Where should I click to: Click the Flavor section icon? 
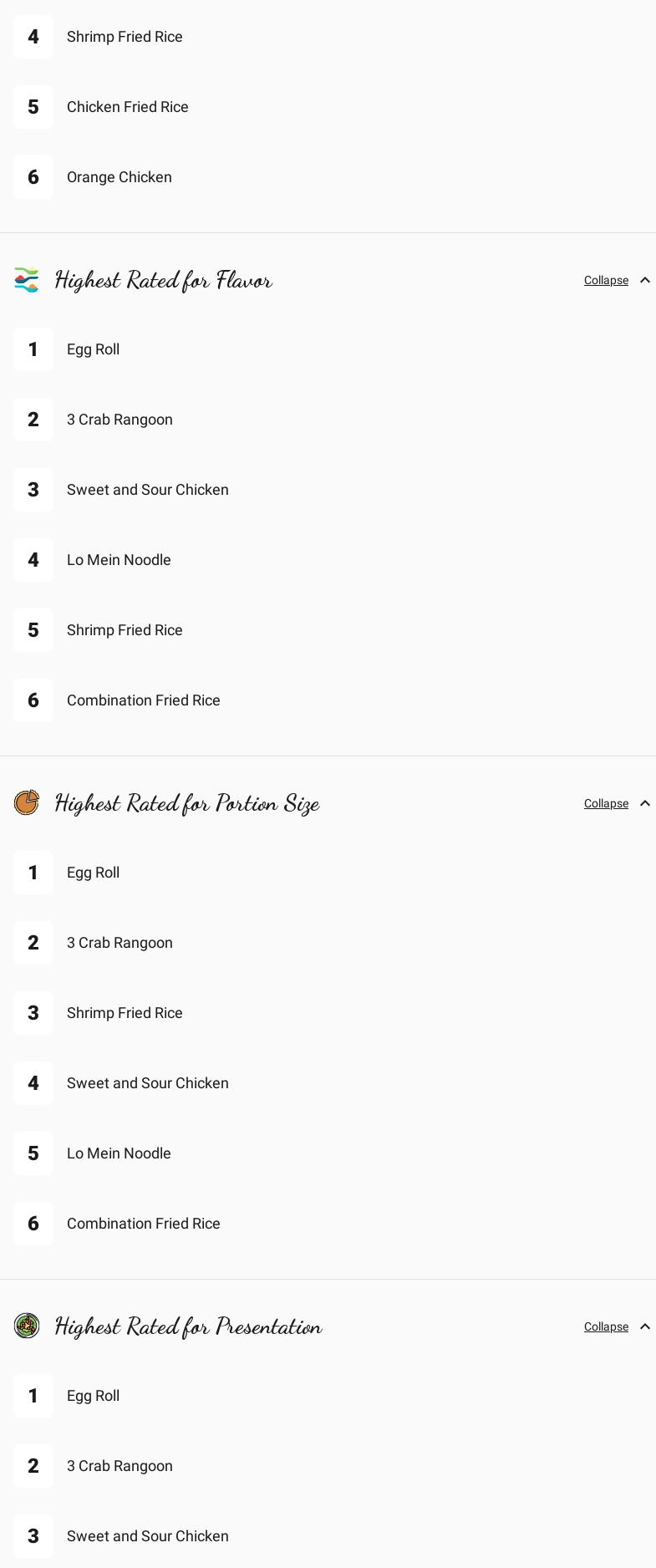pos(27,280)
